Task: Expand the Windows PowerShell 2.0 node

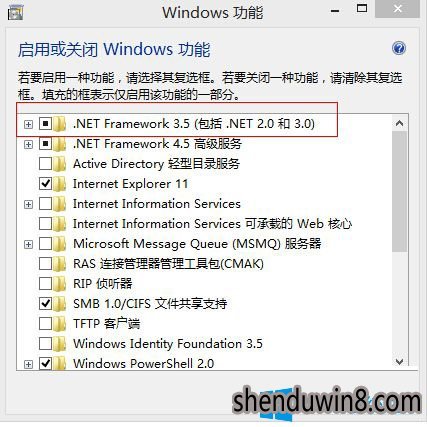Action: coord(28,364)
